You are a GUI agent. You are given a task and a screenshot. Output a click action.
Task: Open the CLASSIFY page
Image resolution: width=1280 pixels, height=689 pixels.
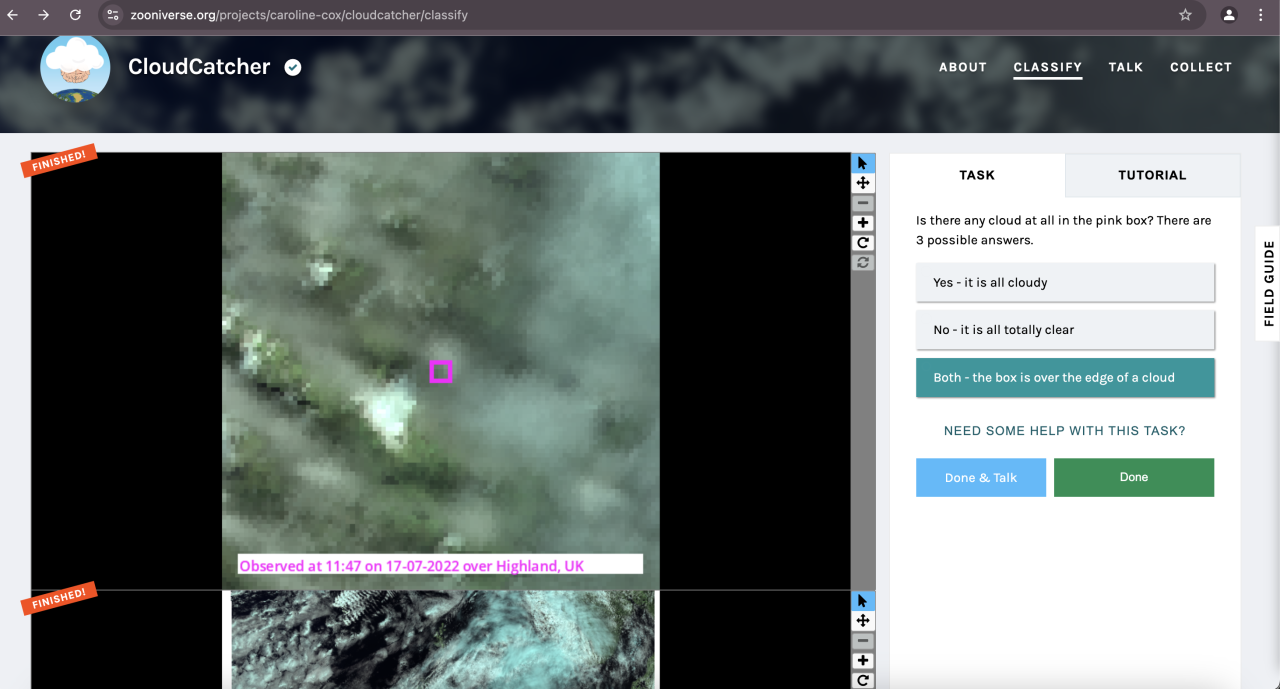[x=1048, y=67]
